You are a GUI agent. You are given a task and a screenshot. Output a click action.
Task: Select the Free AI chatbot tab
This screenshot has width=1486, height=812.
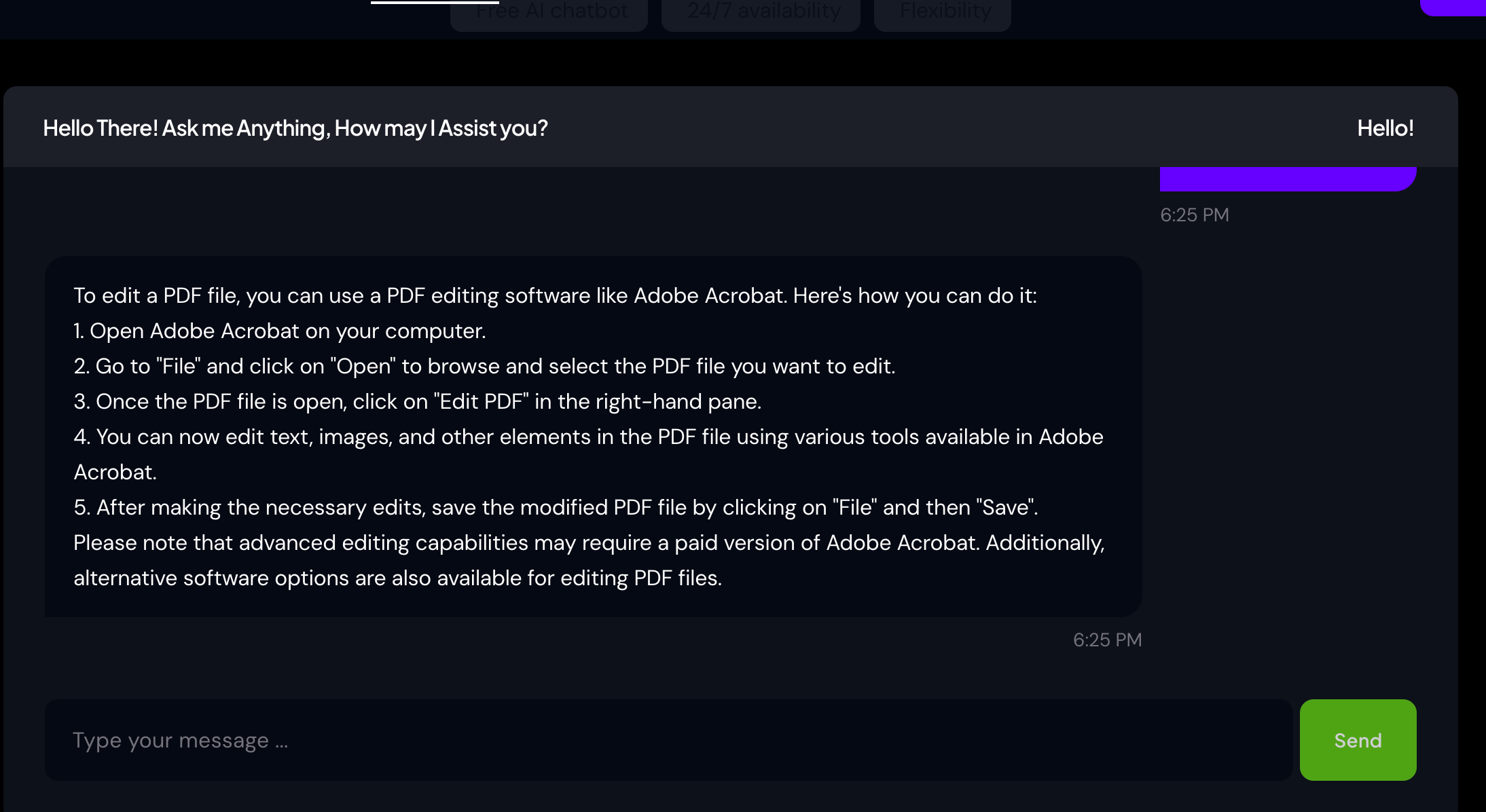pyautogui.click(x=549, y=12)
